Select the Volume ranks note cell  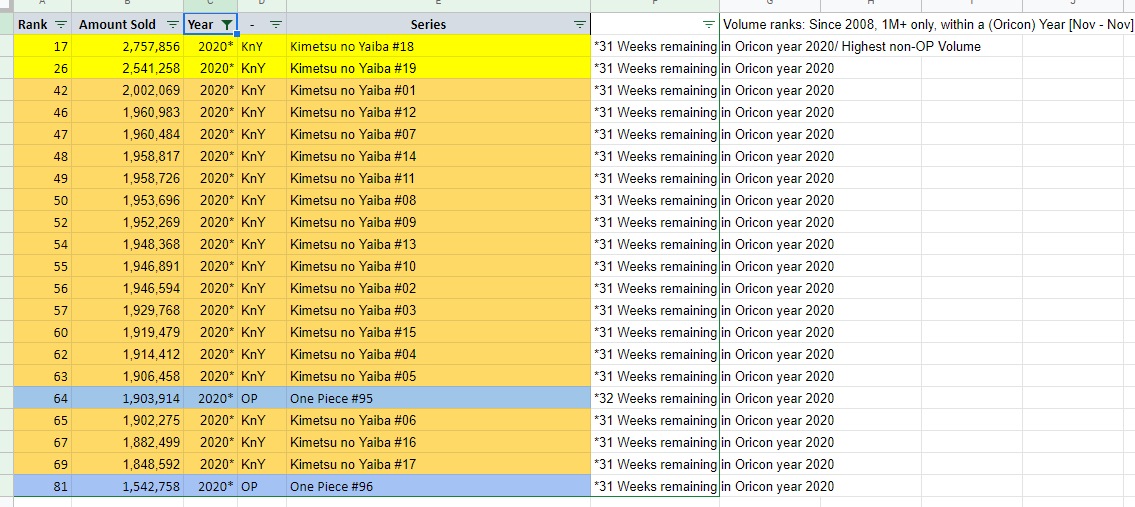[927, 25]
